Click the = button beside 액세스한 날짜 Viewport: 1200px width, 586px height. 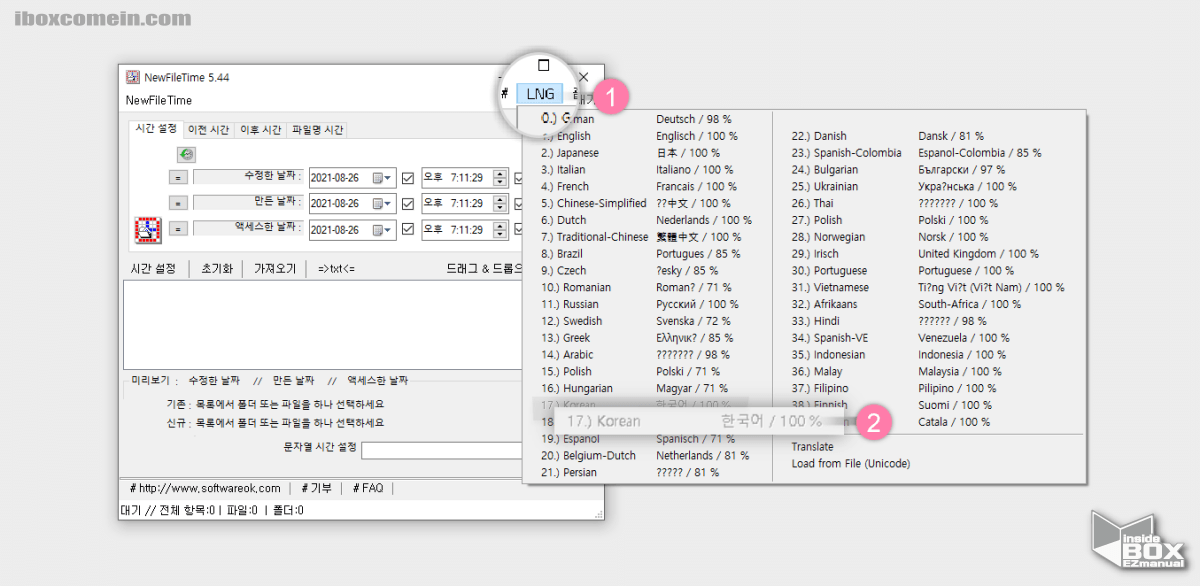point(177,229)
